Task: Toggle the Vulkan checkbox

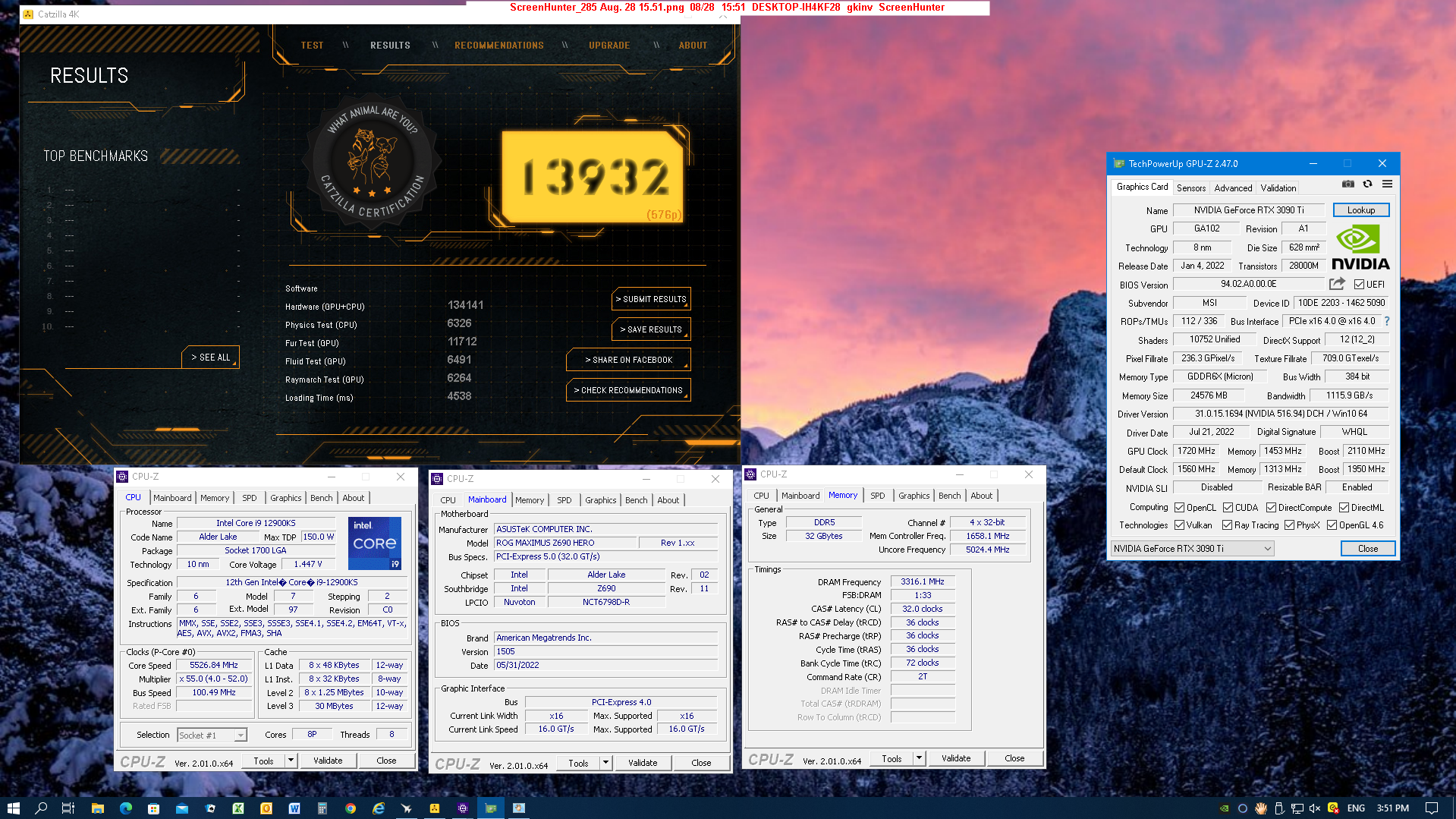Action: (x=1180, y=525)
